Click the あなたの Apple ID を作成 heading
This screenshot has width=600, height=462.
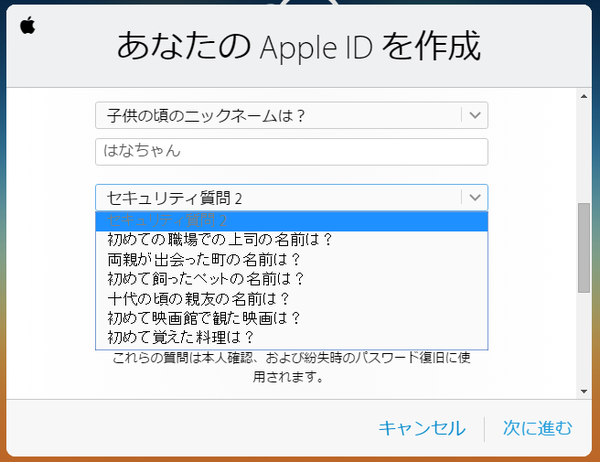[298, 47]
